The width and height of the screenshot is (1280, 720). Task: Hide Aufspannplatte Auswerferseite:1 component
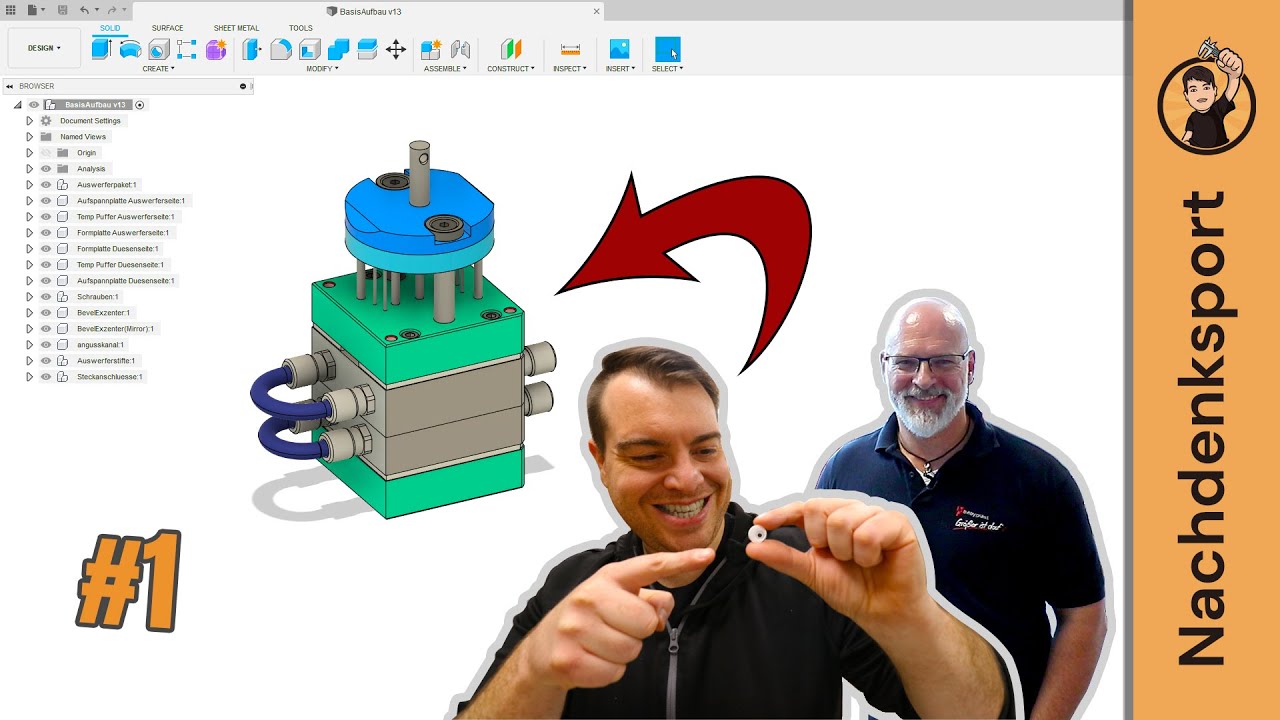(46, 201)
